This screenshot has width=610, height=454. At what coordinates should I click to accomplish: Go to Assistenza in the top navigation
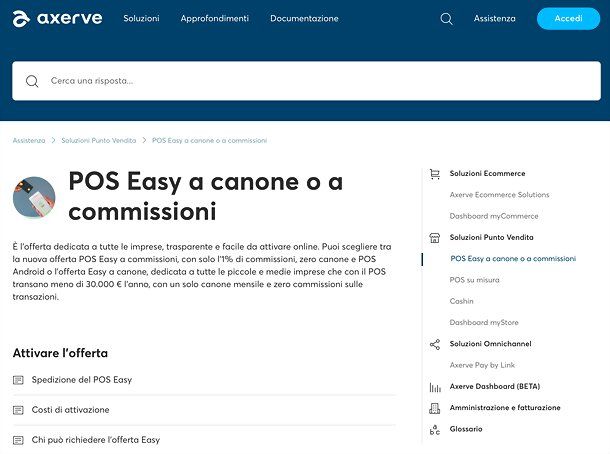pyautogui.click(x=494, y=18)
